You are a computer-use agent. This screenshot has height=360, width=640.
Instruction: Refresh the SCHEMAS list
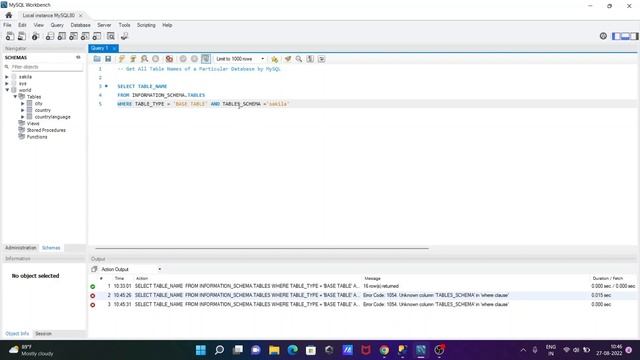[x=78, y=58]
